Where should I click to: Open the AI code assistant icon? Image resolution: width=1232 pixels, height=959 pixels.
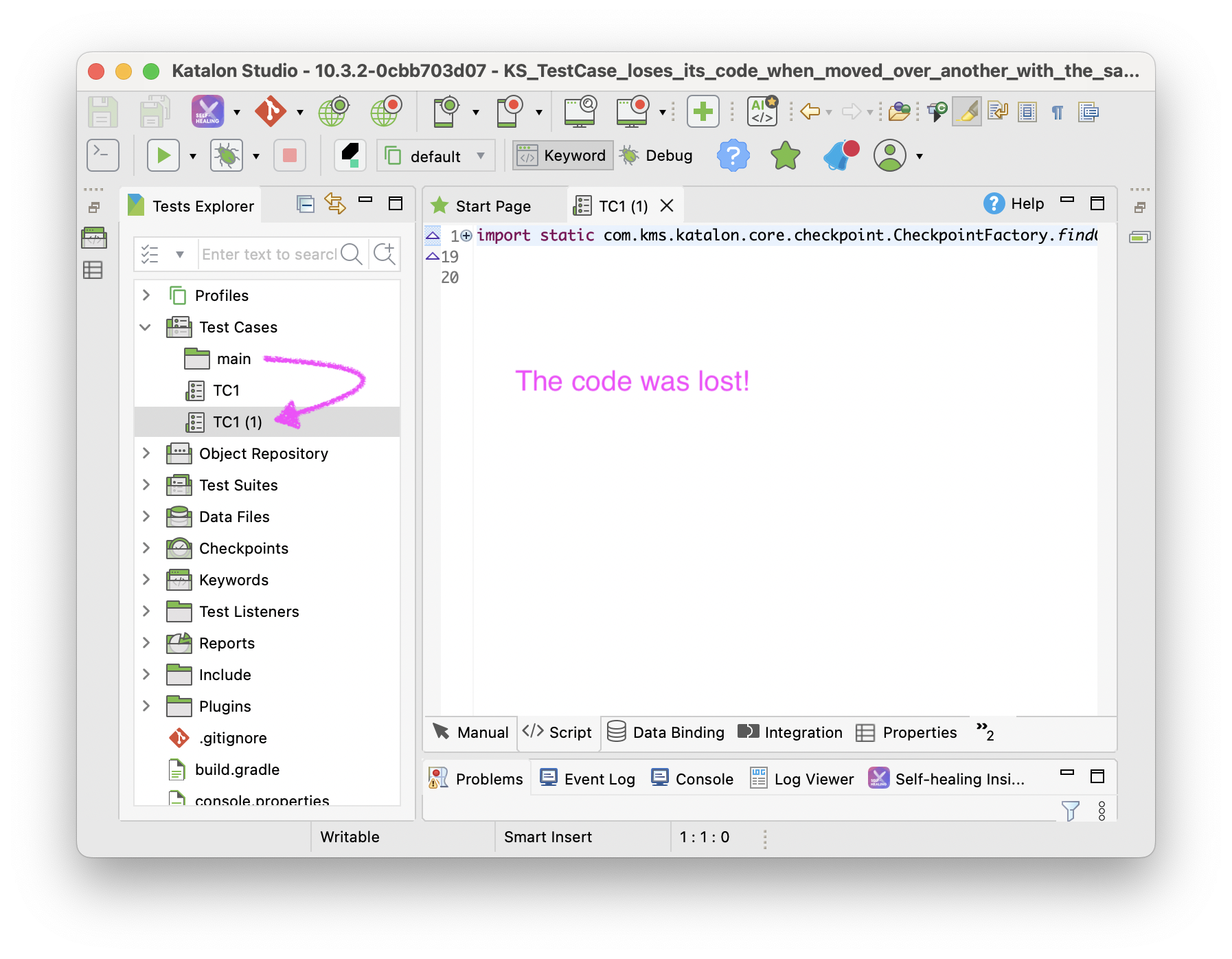point(762,111)
